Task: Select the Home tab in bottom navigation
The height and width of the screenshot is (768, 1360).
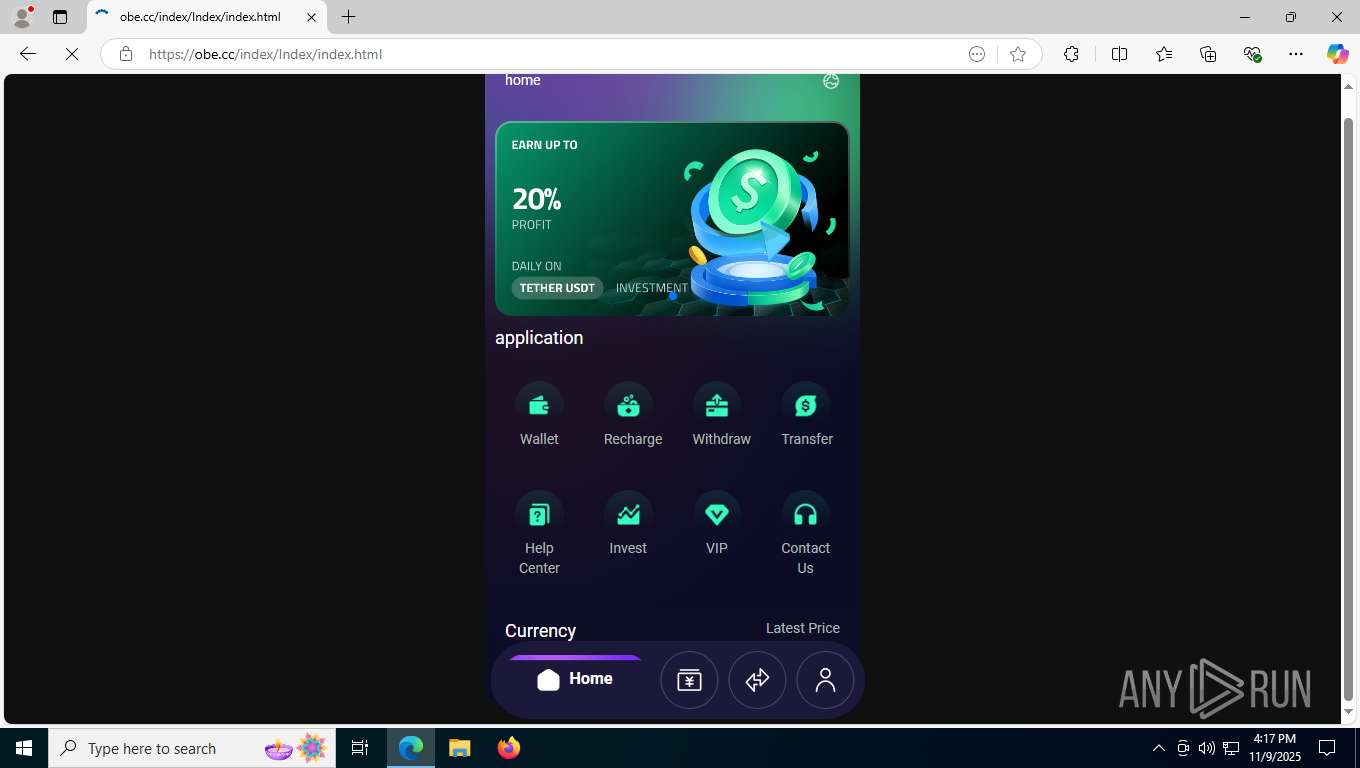Action: (x=575, y=679)
